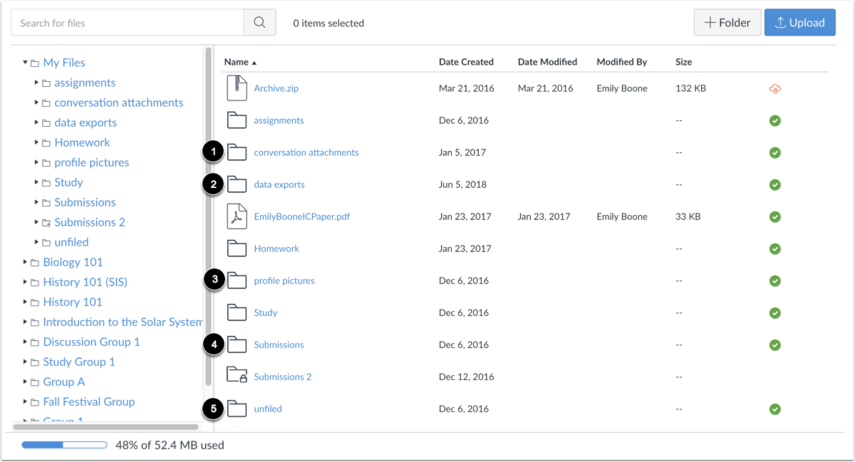The height and width of the screenshot is (462, 855).
Task: Sort by Date Created column header
Action: 466,62
